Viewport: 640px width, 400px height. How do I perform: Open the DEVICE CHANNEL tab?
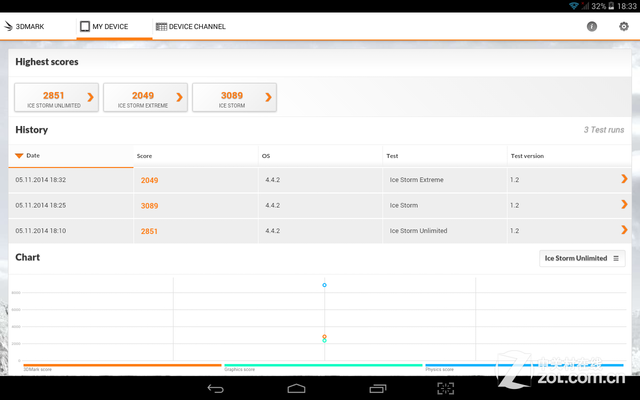[x=190, y=27]
